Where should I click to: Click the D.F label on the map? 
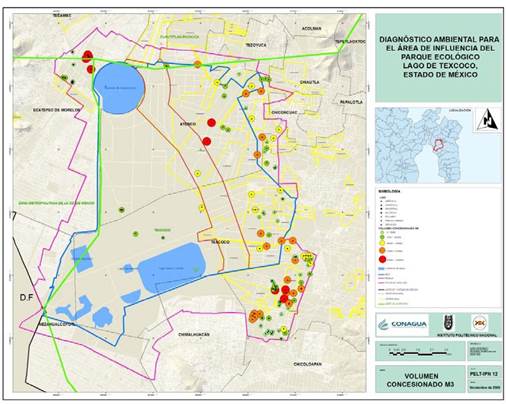(x=26, y=298)
